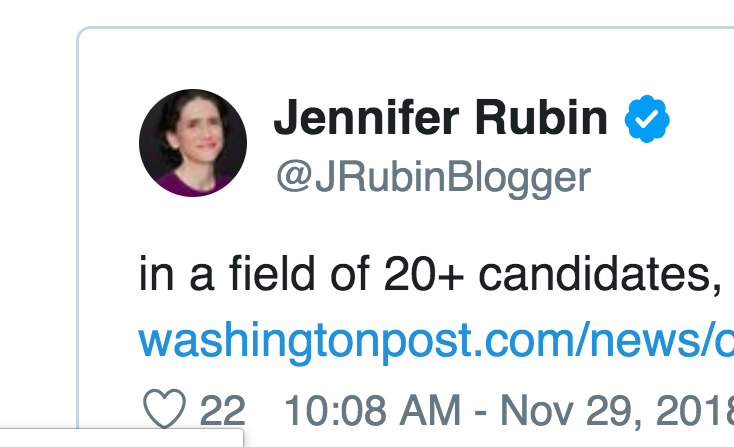Image resolution: width=734 pixels, height=447 pixels.
Task: Click the tweet card's left border
Action: click(x=78, y=250)
